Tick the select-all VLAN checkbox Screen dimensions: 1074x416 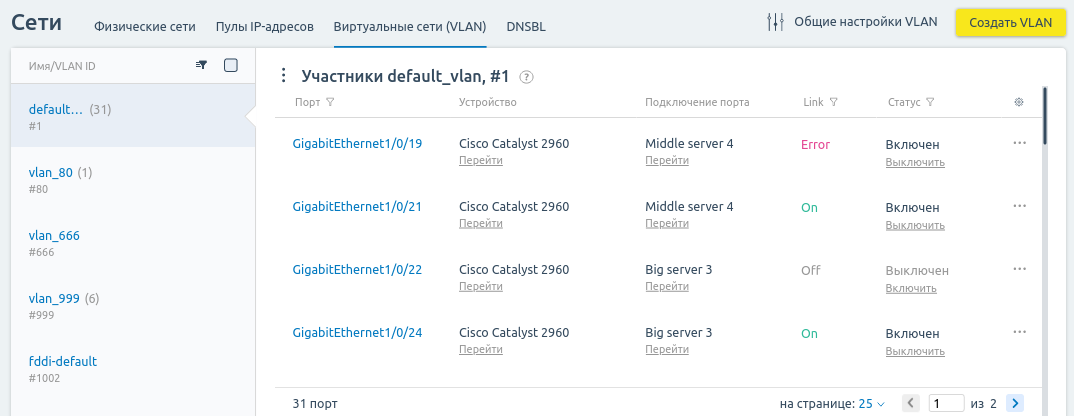click(231, 65)
